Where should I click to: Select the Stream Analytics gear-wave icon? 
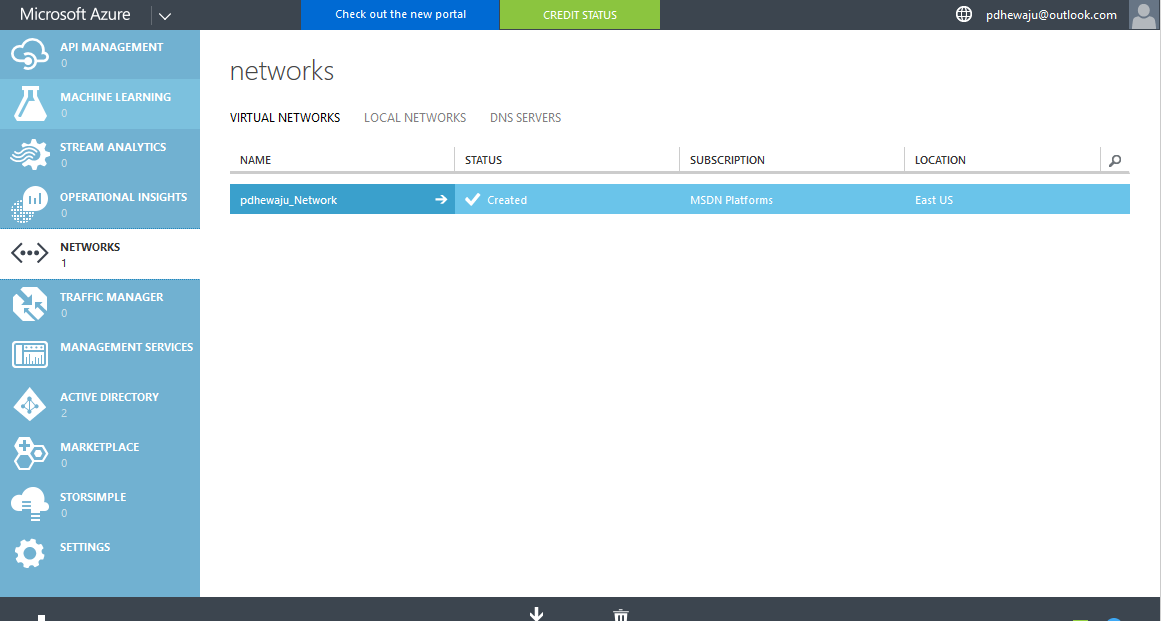coord(30,154)
